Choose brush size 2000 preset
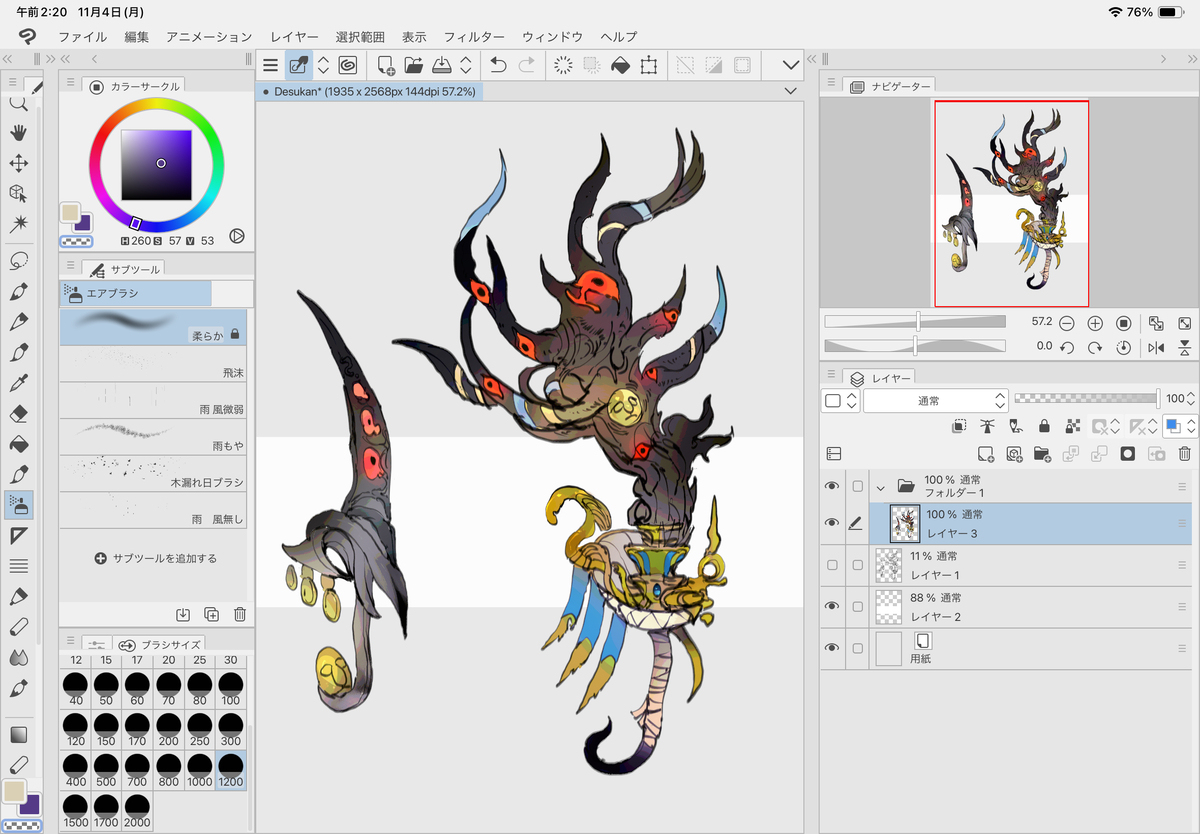 pyautogui.click(x=137, y=811)
